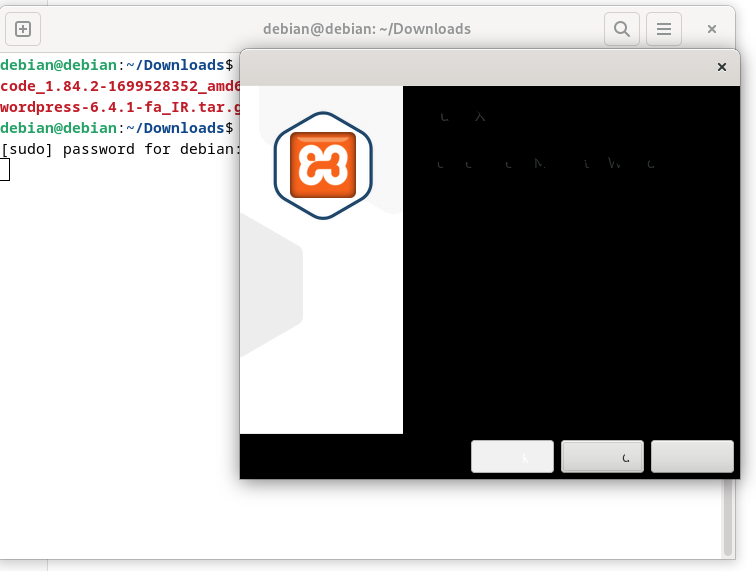This screenshot has height=571, width=756.
Task: Click the first debian@debian prompt line
Action: (x=116, y=65)
